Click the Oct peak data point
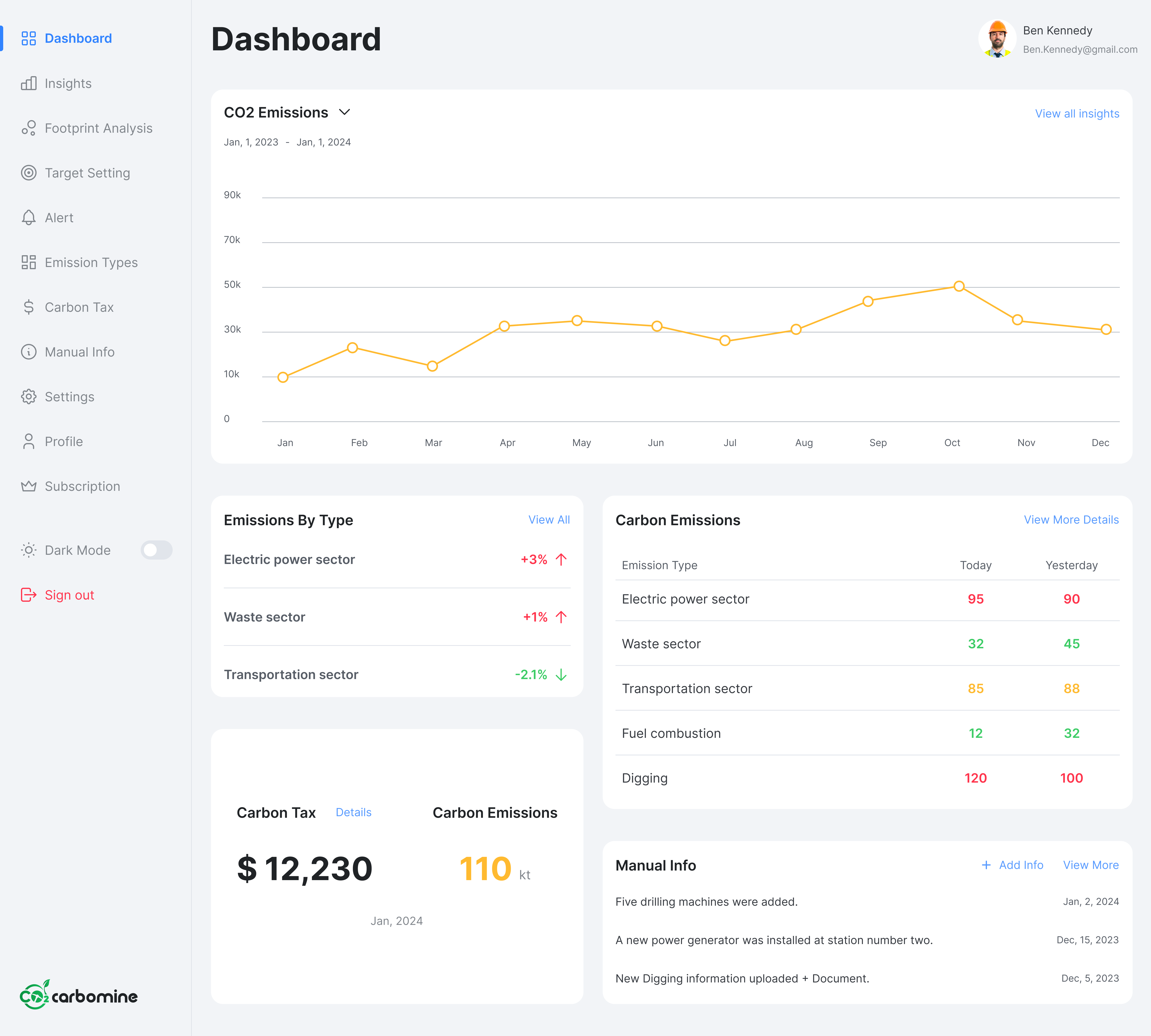1151x1036 pixels. [959, 286]
